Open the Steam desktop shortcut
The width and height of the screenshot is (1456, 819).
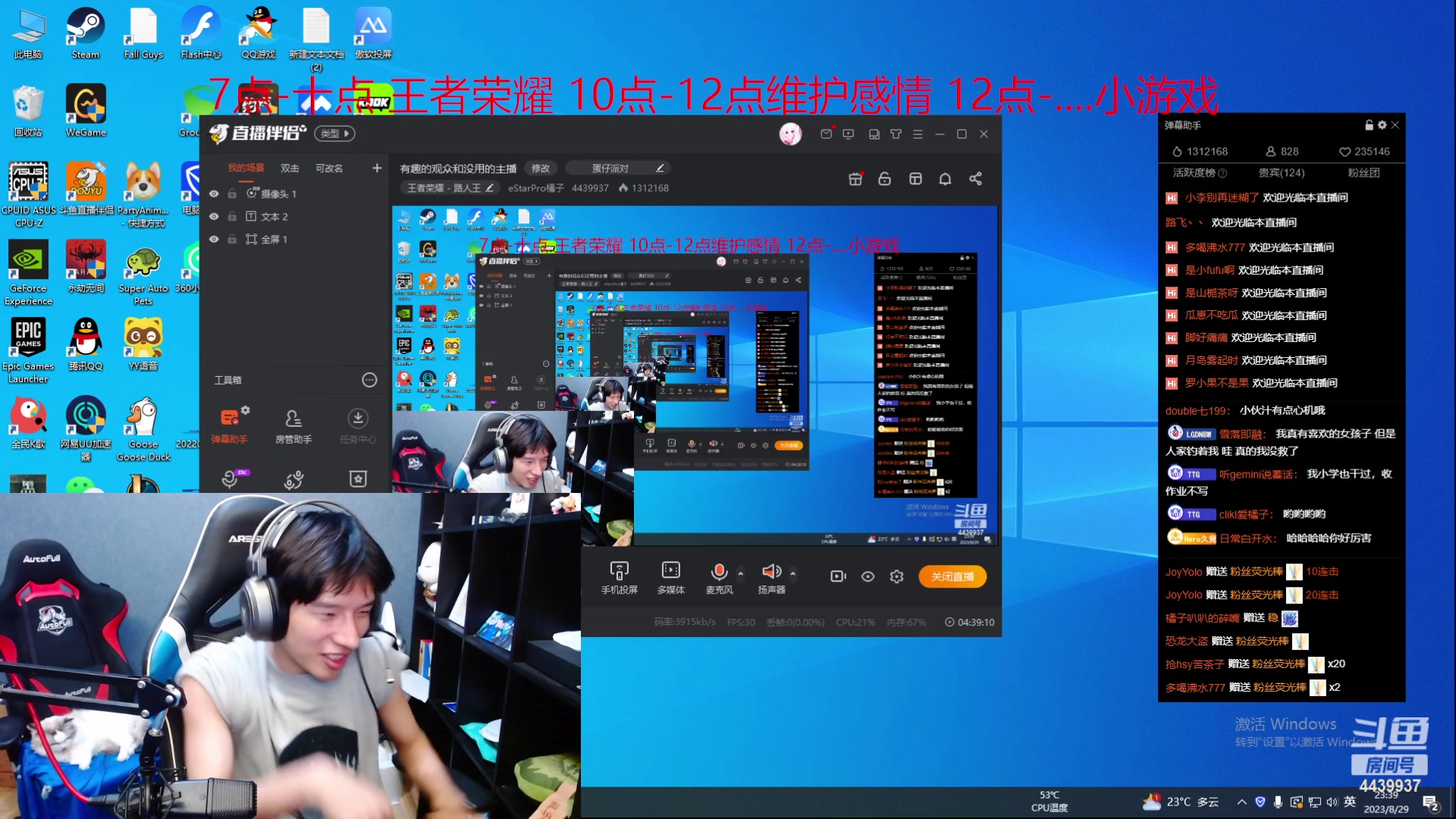pos(86,33)
